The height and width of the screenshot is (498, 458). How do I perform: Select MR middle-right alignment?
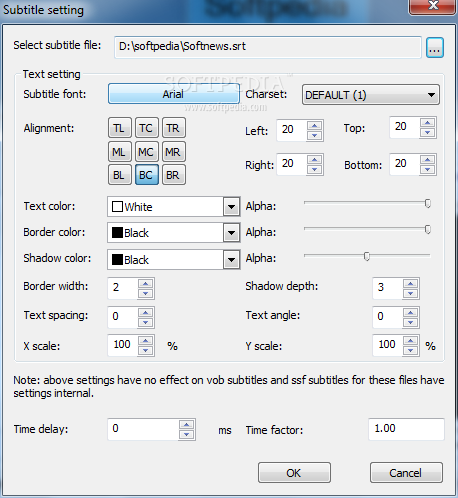pyautogui.click(x=174, y=152)
